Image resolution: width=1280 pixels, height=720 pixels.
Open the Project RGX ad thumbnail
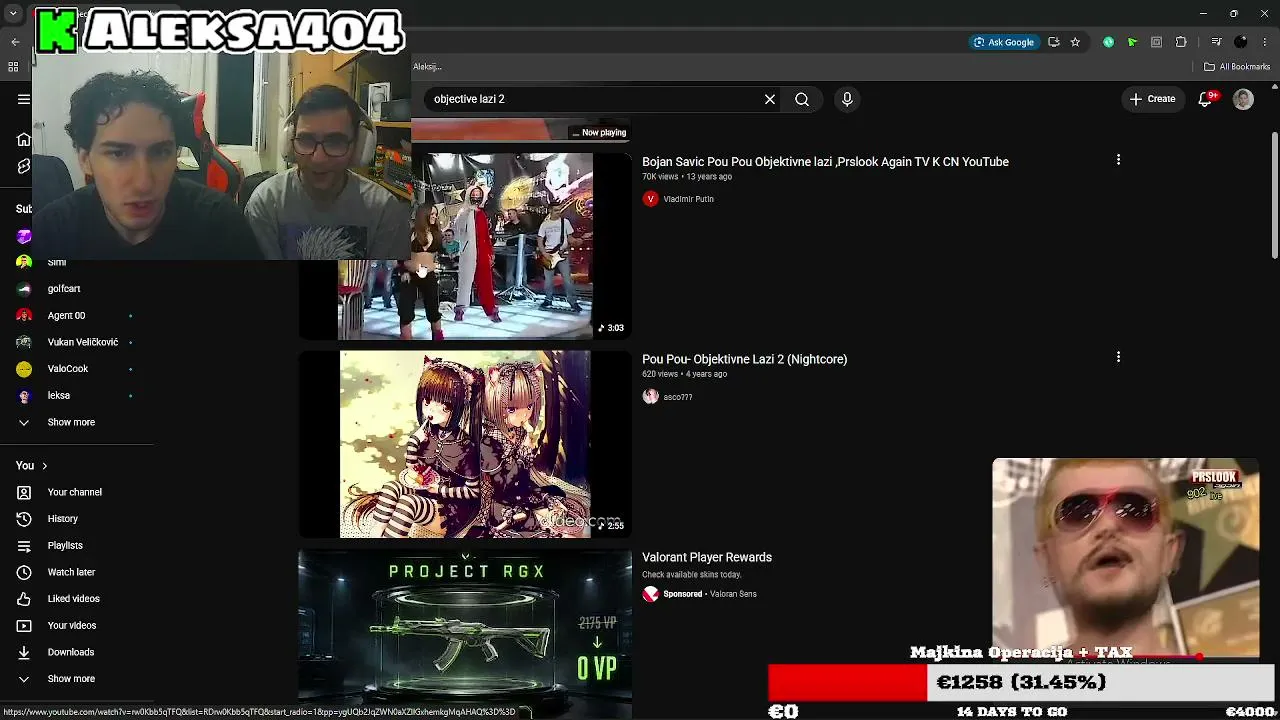[465, 634]
